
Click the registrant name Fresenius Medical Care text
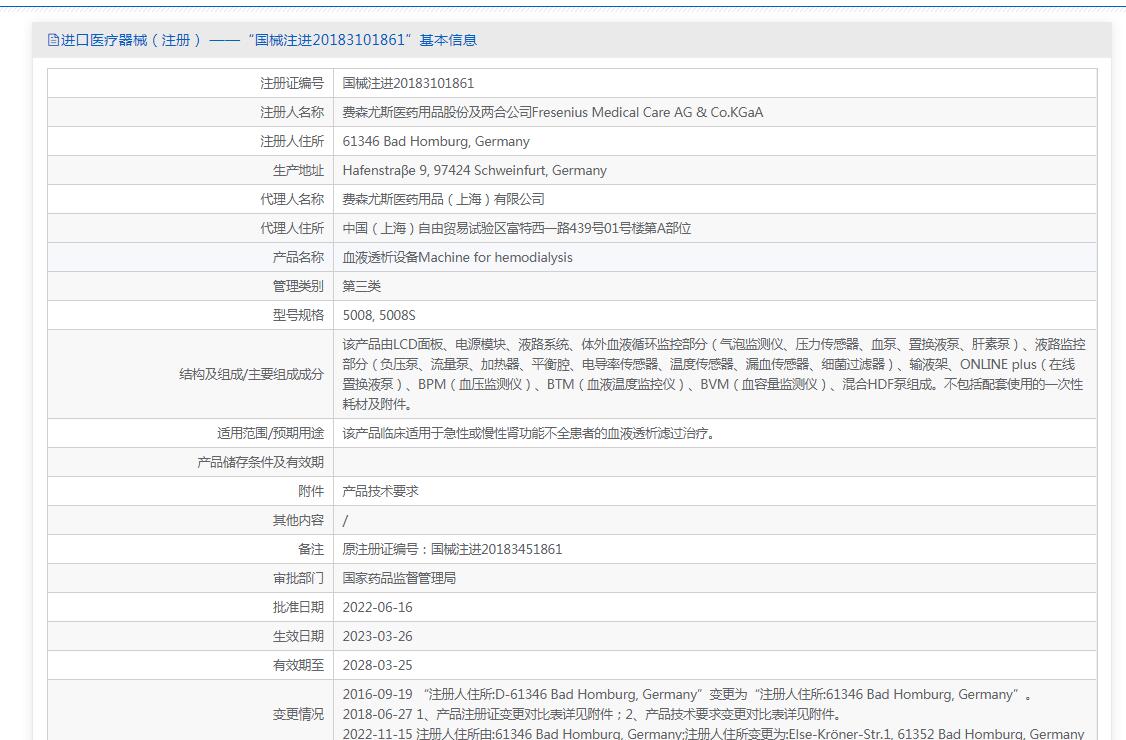point(552,112)
